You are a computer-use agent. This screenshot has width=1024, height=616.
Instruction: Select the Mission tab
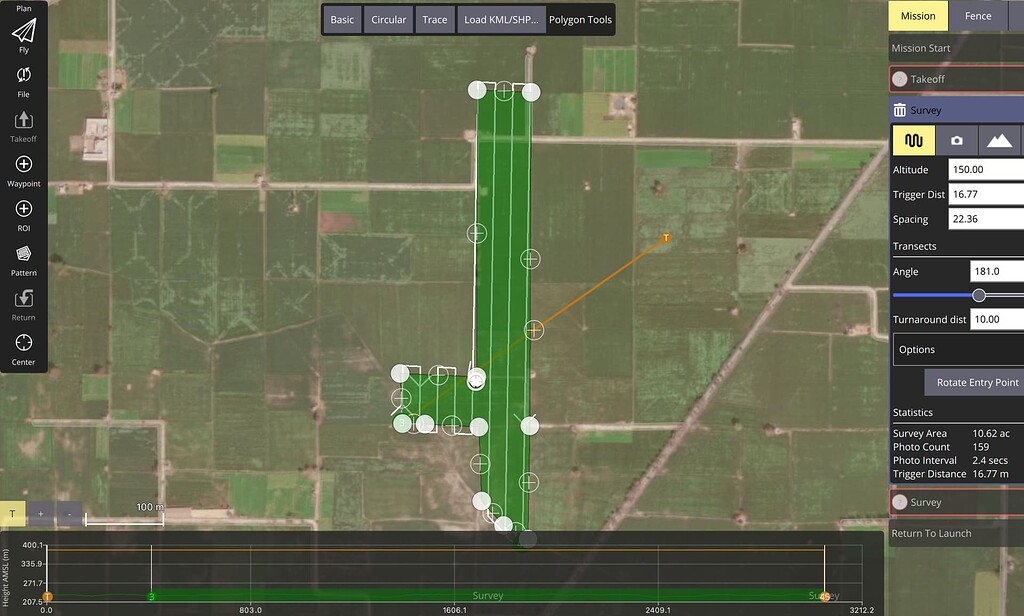pos(918,16)
